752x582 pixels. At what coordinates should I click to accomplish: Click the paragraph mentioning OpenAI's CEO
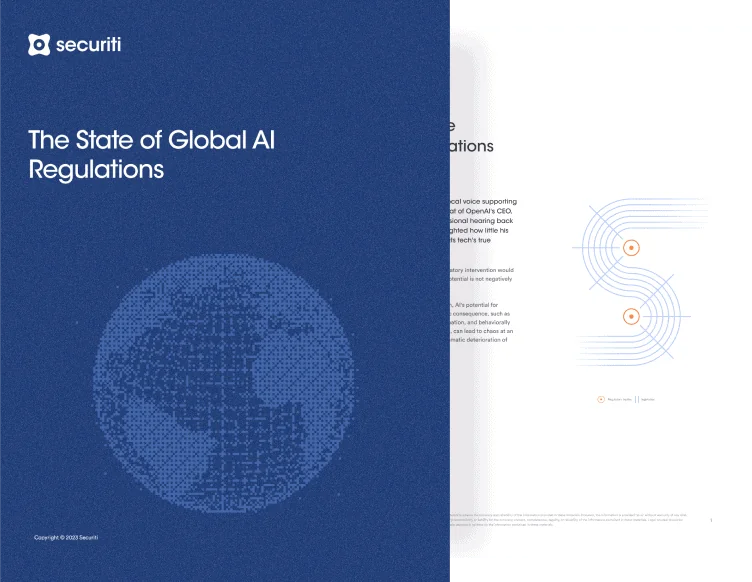483,221
